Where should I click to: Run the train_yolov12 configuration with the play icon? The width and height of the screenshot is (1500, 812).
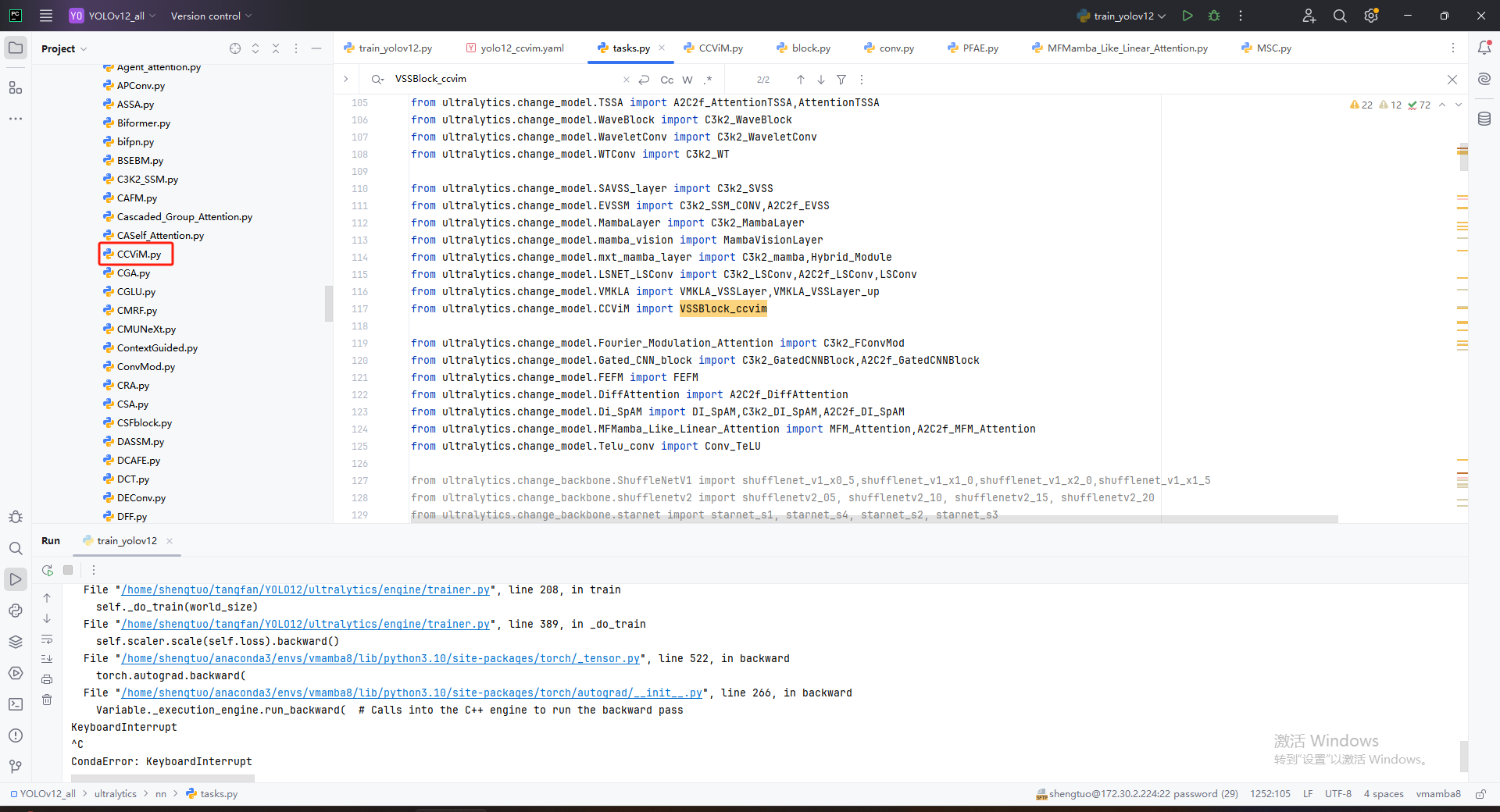[1187, 16]
